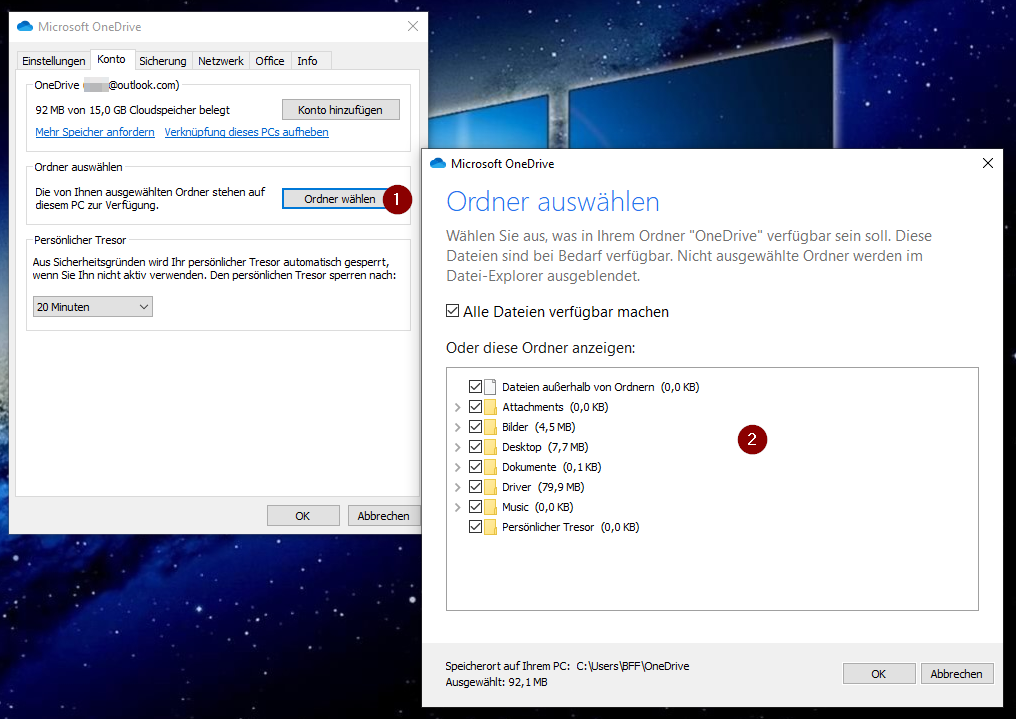Expand the Bilder folder tree
This screenshot has width=1016, height=719.
(457, 428)
